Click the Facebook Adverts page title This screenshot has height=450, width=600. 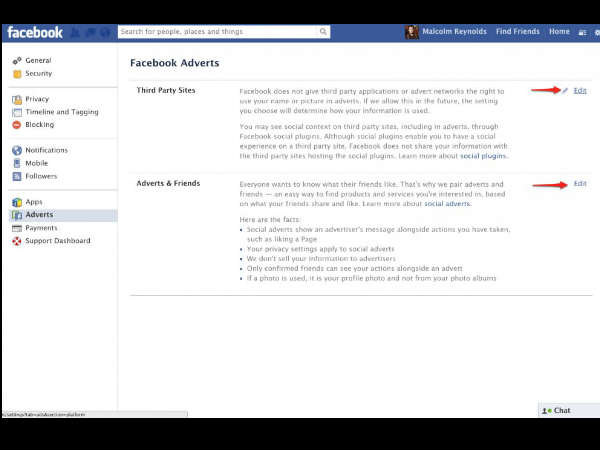coord(174,63)
